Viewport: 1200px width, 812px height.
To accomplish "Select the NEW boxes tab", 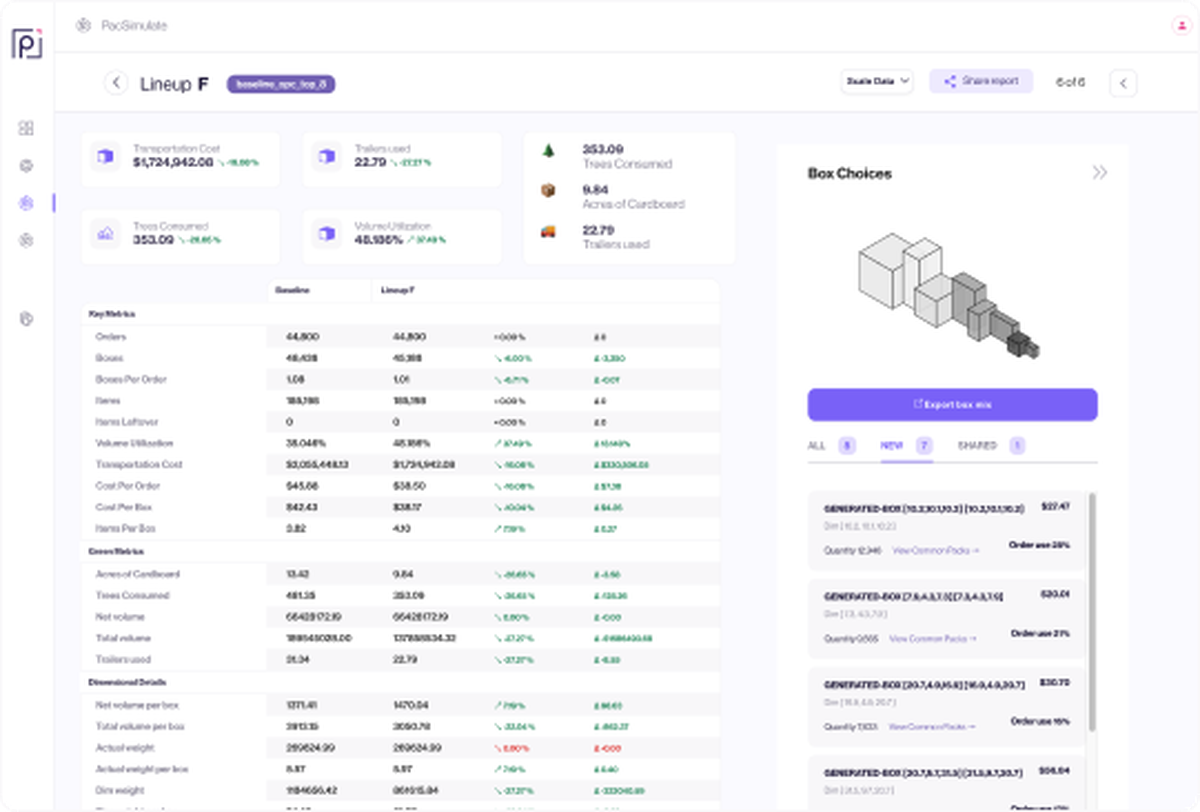I will (906, 446).
